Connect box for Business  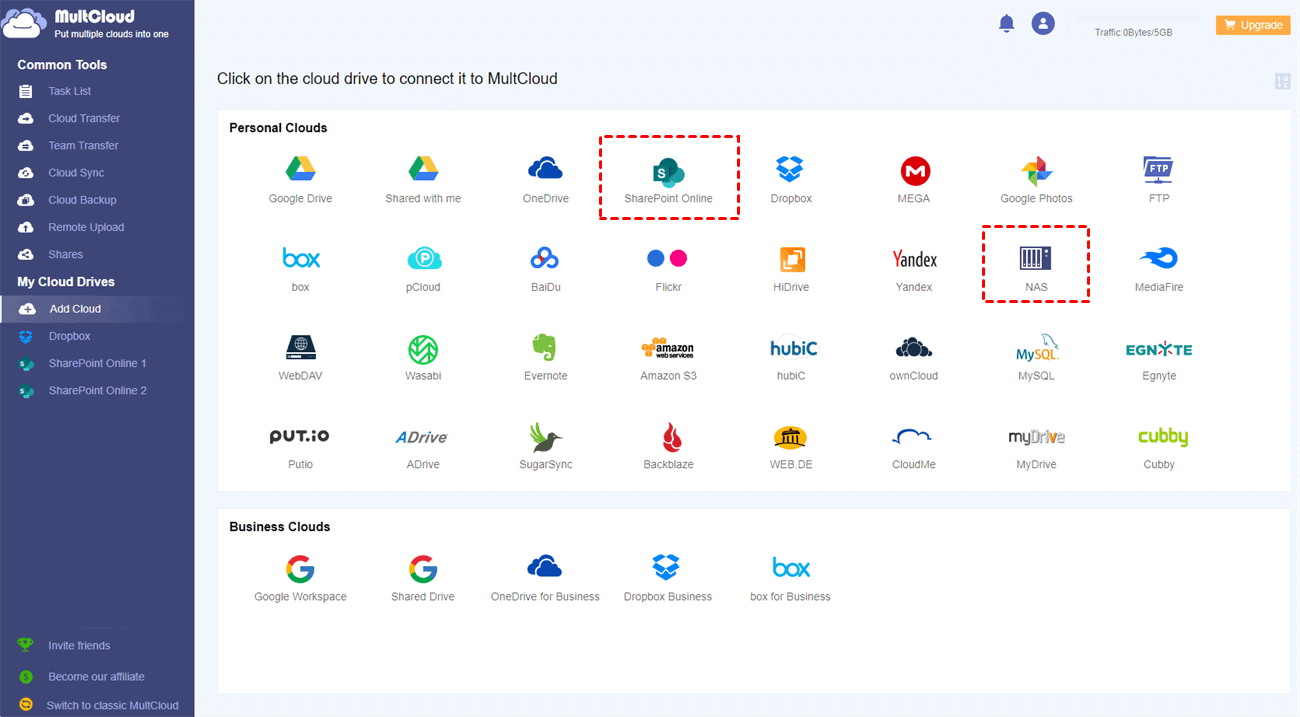tap(790, 567)
